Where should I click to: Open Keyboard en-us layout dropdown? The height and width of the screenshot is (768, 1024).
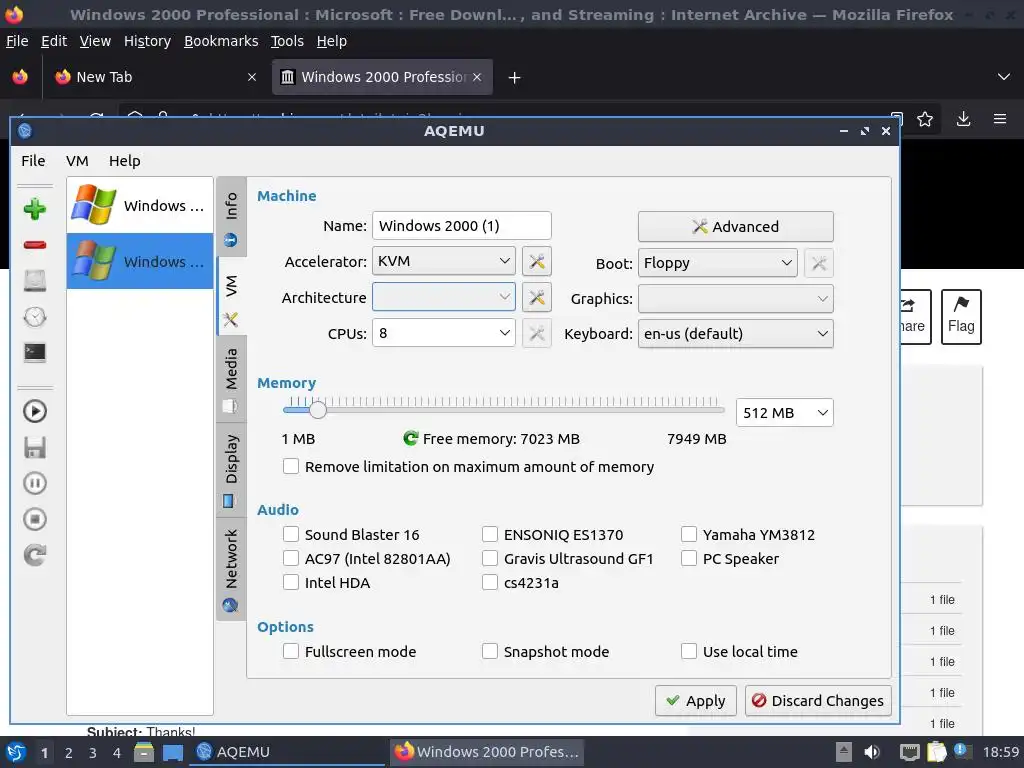click(x=735, y=334)
